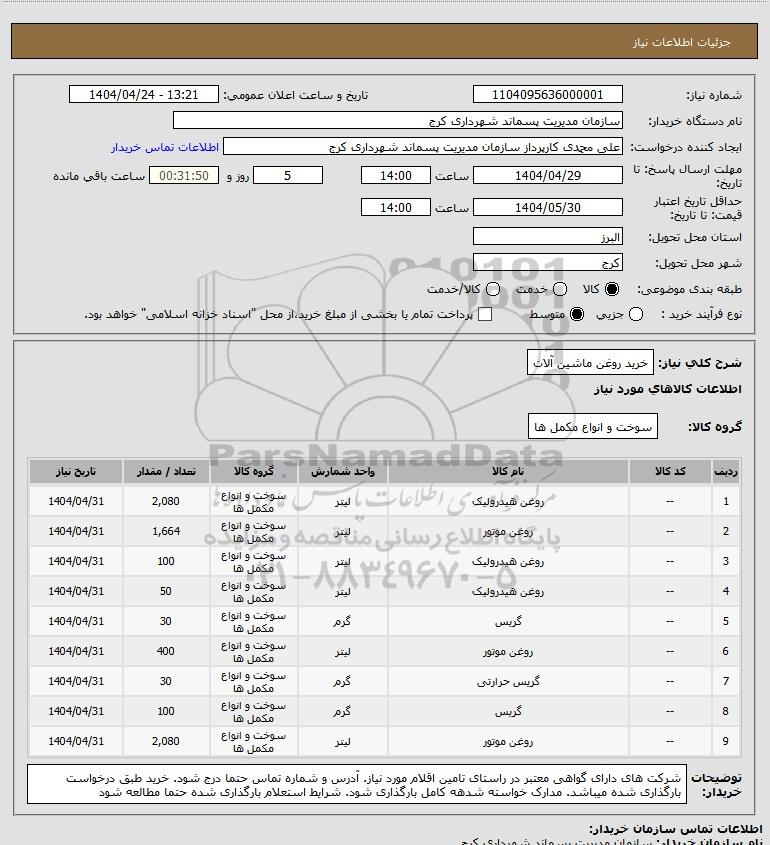Click the response deadline time field 14:00
The height and width of the screenshot is (845, 770).
396,175
